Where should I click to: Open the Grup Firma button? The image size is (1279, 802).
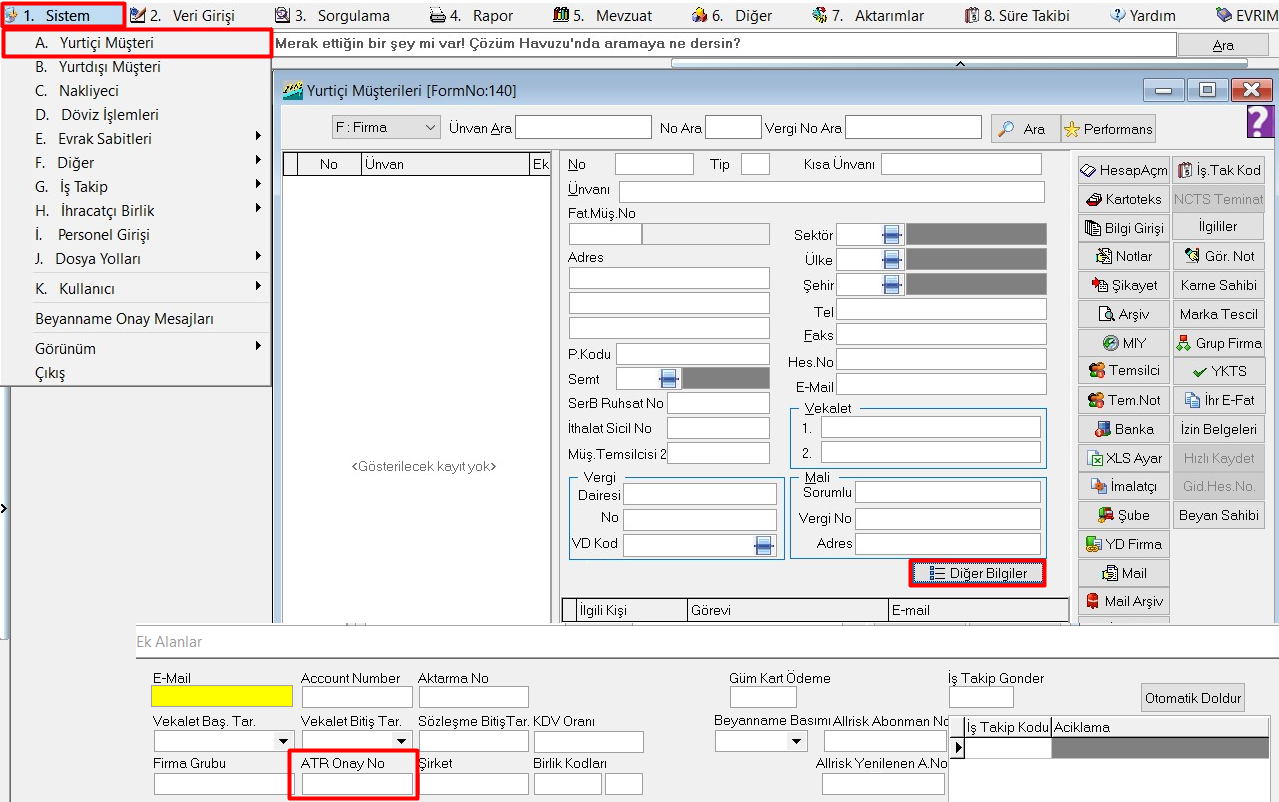coord(1218,343)
